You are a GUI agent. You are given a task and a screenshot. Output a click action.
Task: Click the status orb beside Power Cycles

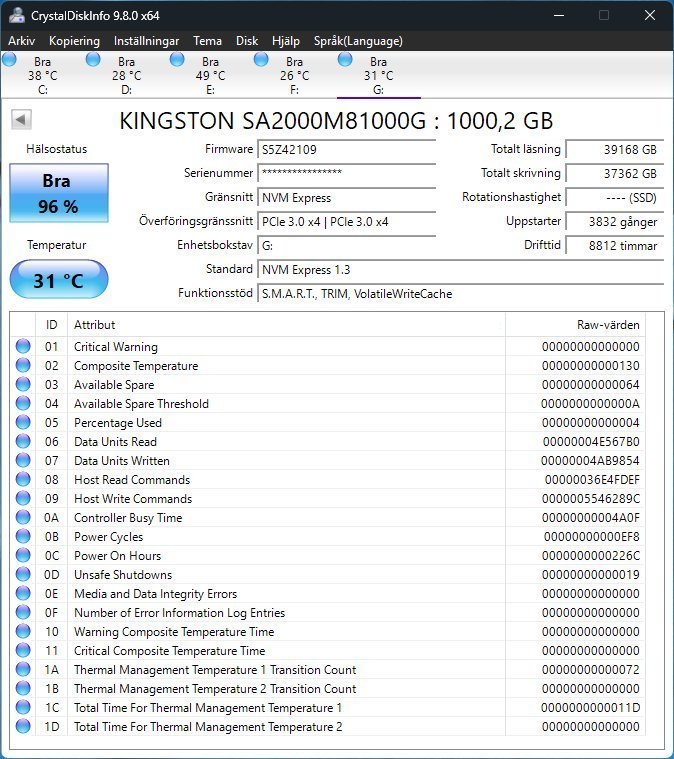coord(23,537)
